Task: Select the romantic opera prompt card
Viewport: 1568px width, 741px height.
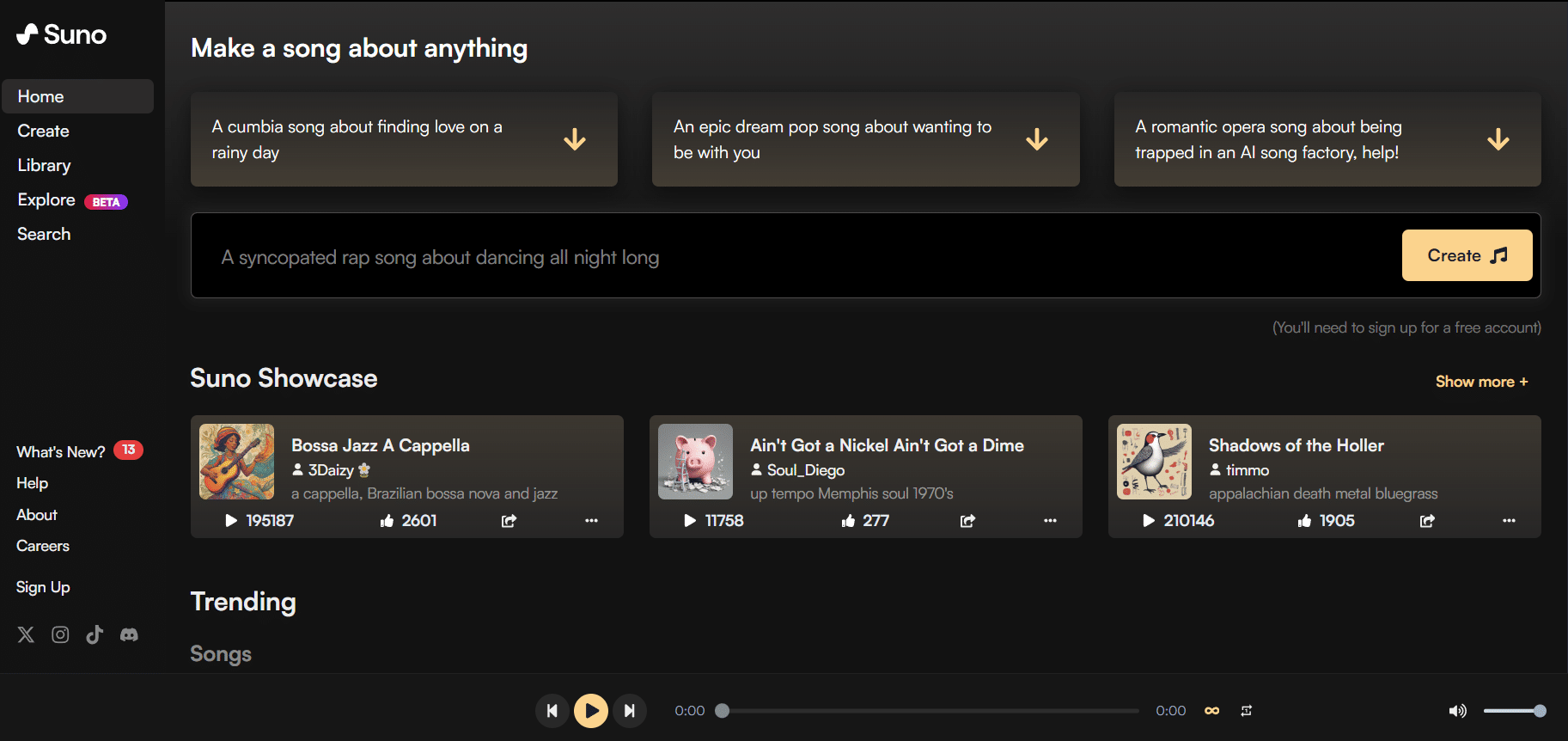Action: coord(1327,139)
